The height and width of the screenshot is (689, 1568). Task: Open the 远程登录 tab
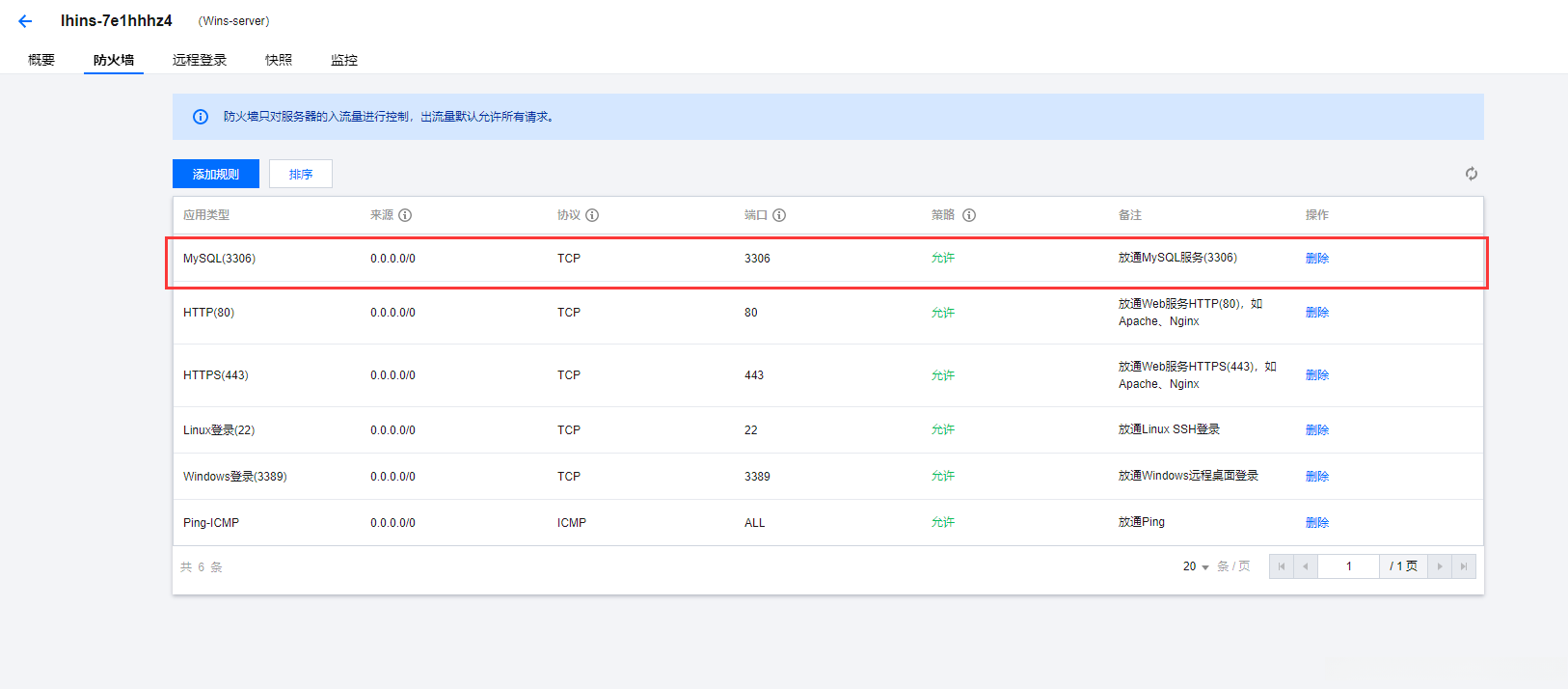200,60
